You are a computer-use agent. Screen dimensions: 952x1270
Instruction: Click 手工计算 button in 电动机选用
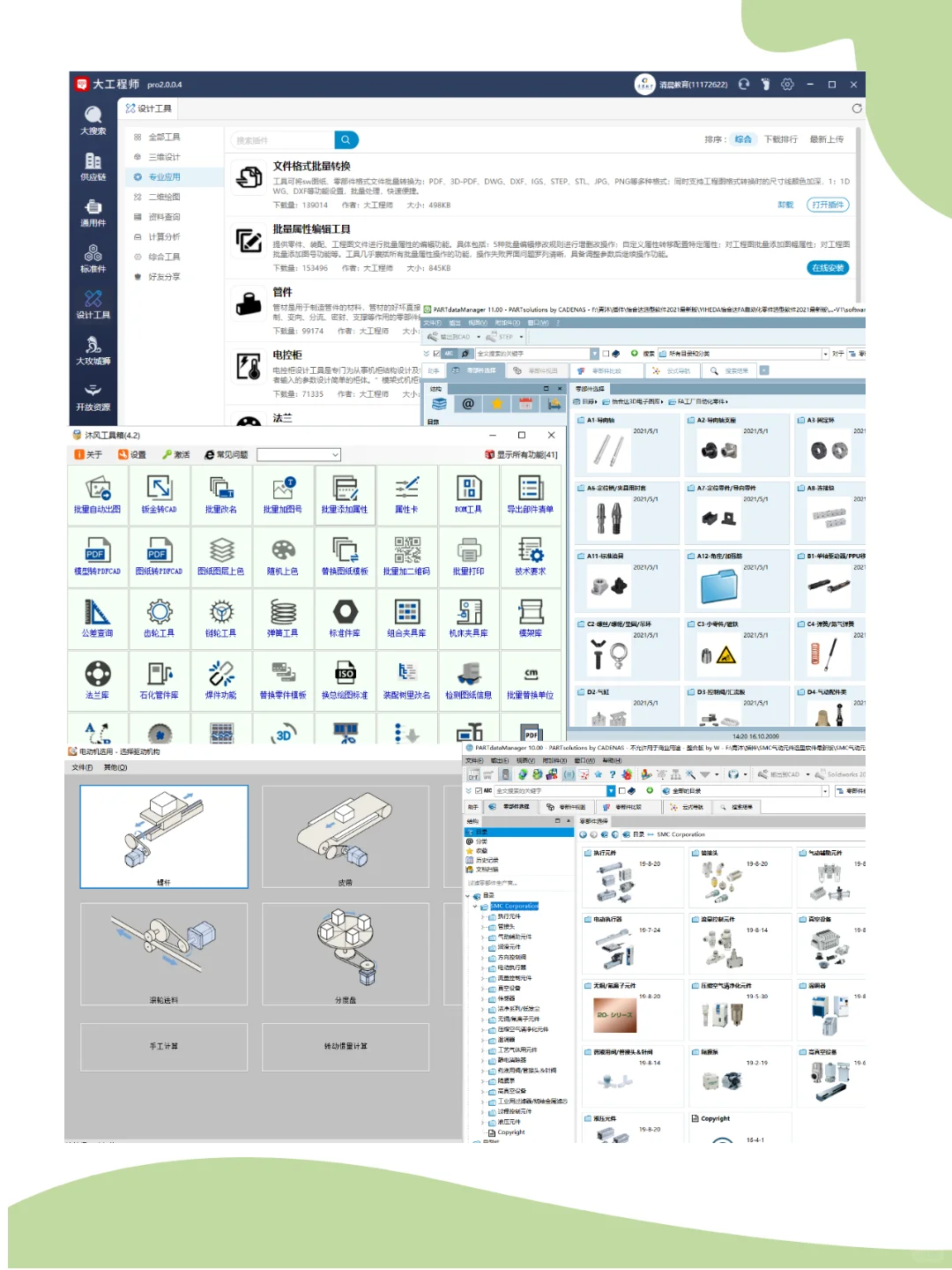[163, 1047]
